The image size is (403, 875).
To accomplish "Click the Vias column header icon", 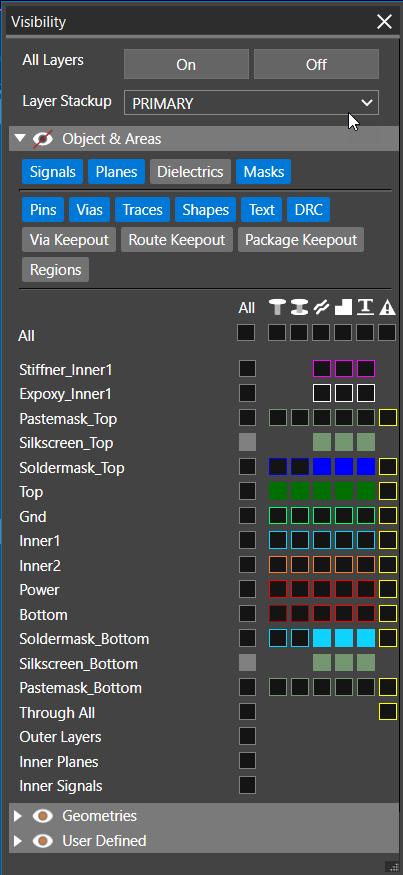I will pyautogui.click(x=299, y=307).
